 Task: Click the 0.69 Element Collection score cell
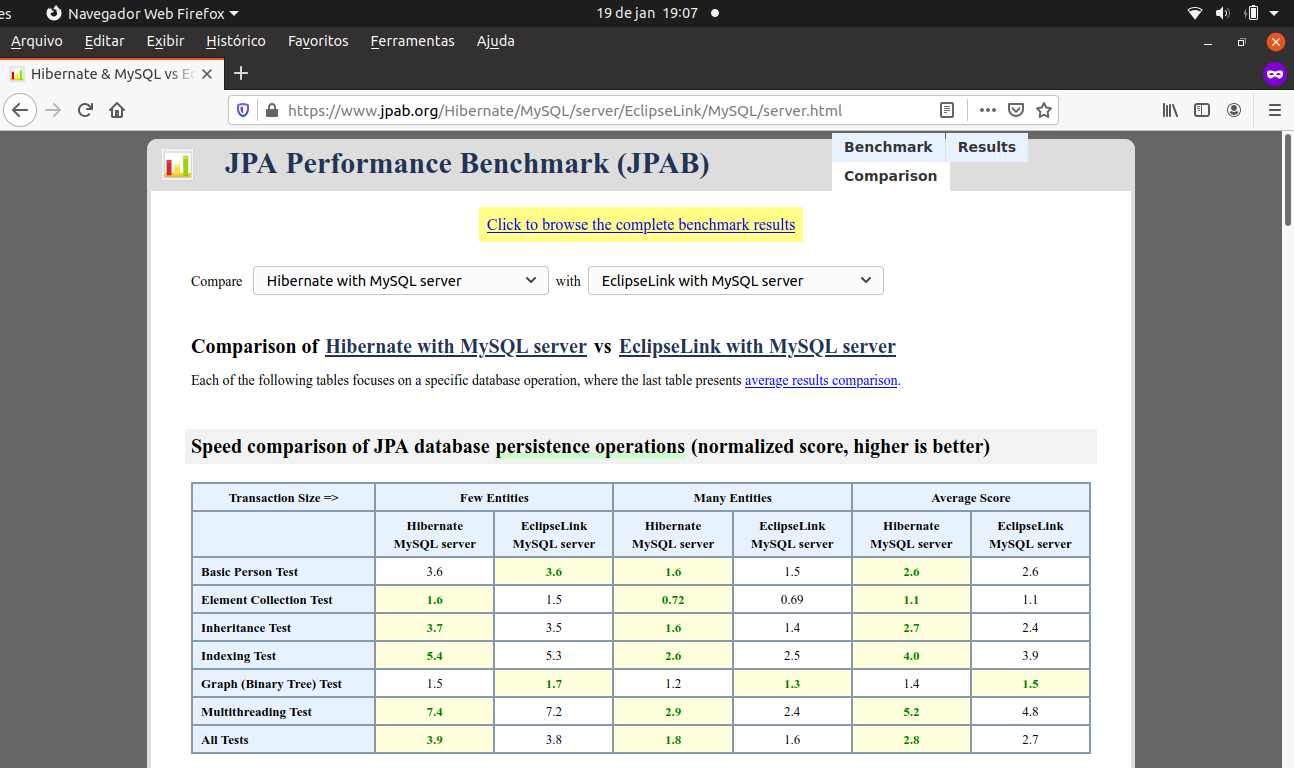[792, 600]
